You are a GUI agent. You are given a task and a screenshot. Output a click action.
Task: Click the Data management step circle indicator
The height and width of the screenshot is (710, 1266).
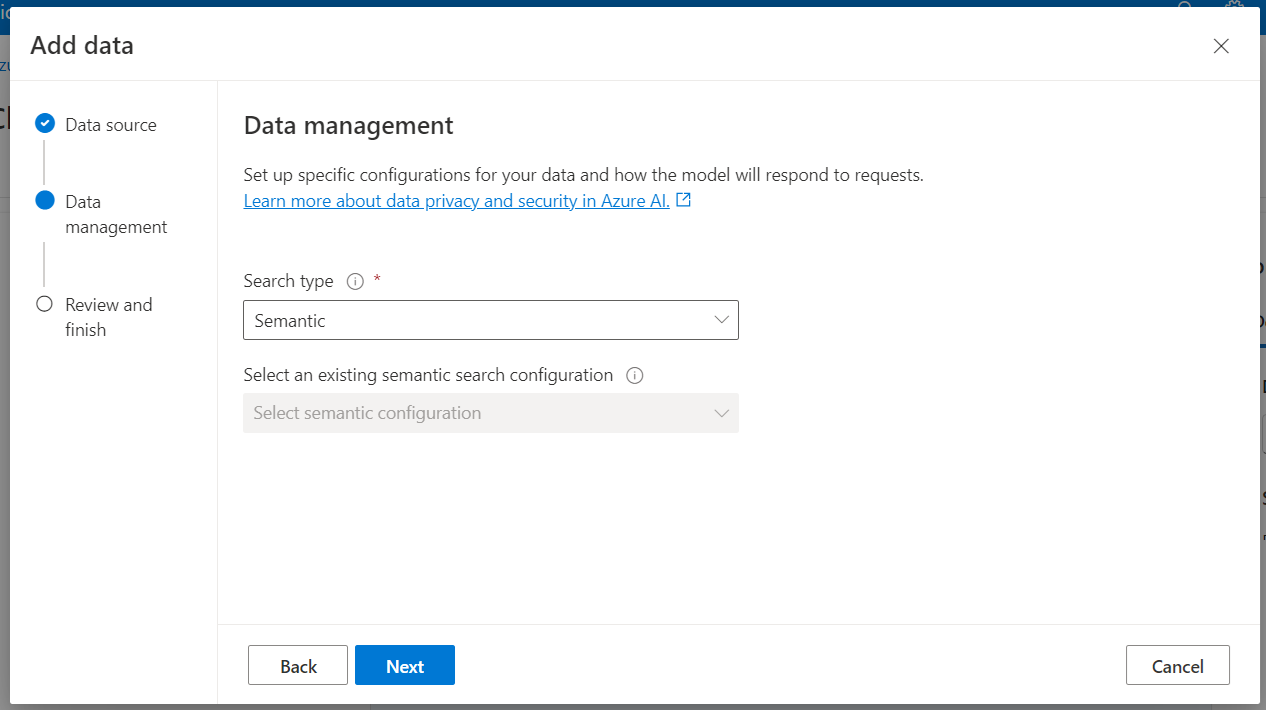44,200
